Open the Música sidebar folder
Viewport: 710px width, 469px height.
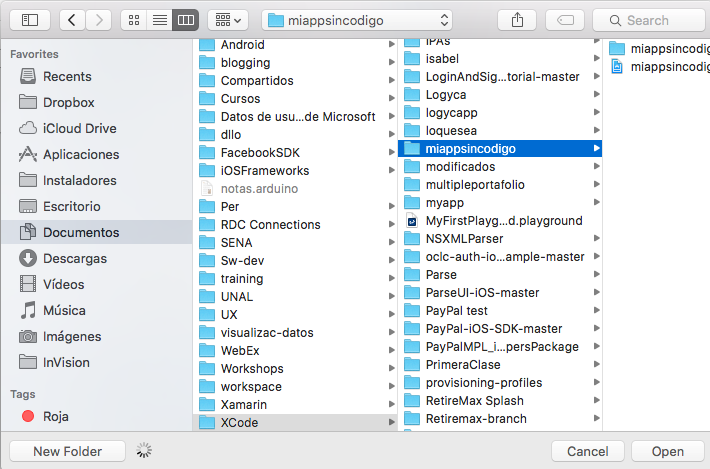click(64, 310)
